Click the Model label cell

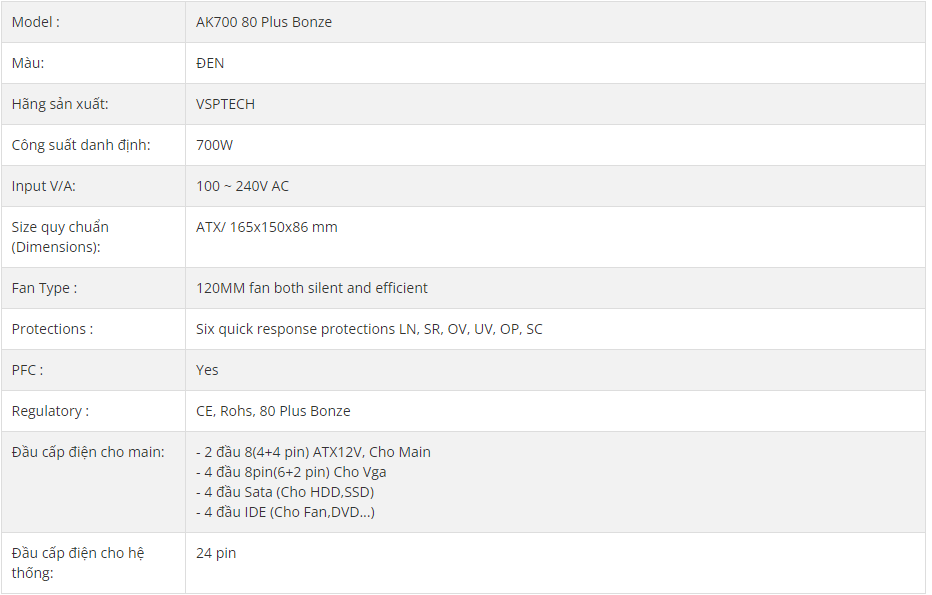click(93, 22)
